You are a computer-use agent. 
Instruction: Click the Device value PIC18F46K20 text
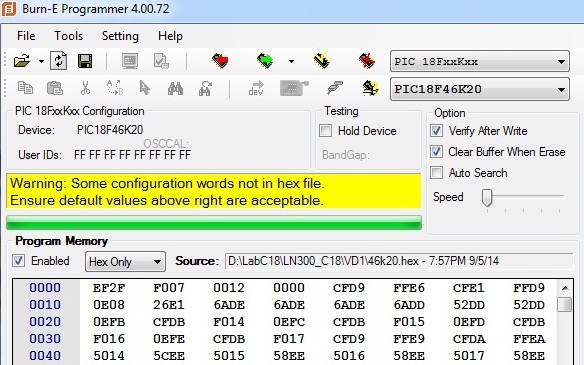pos(110,130)
